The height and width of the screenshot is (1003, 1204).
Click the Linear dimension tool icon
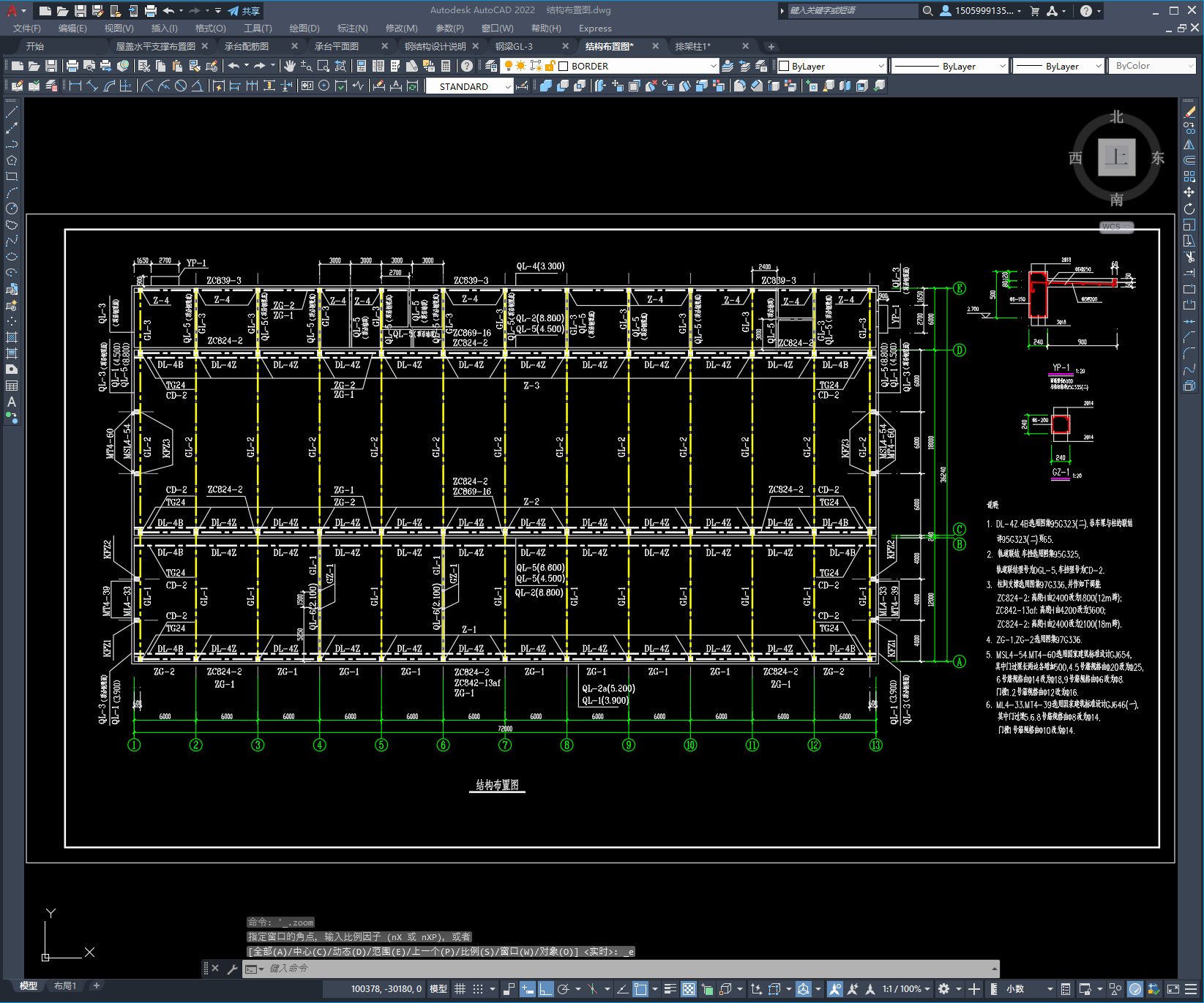[x=75, y=86]
